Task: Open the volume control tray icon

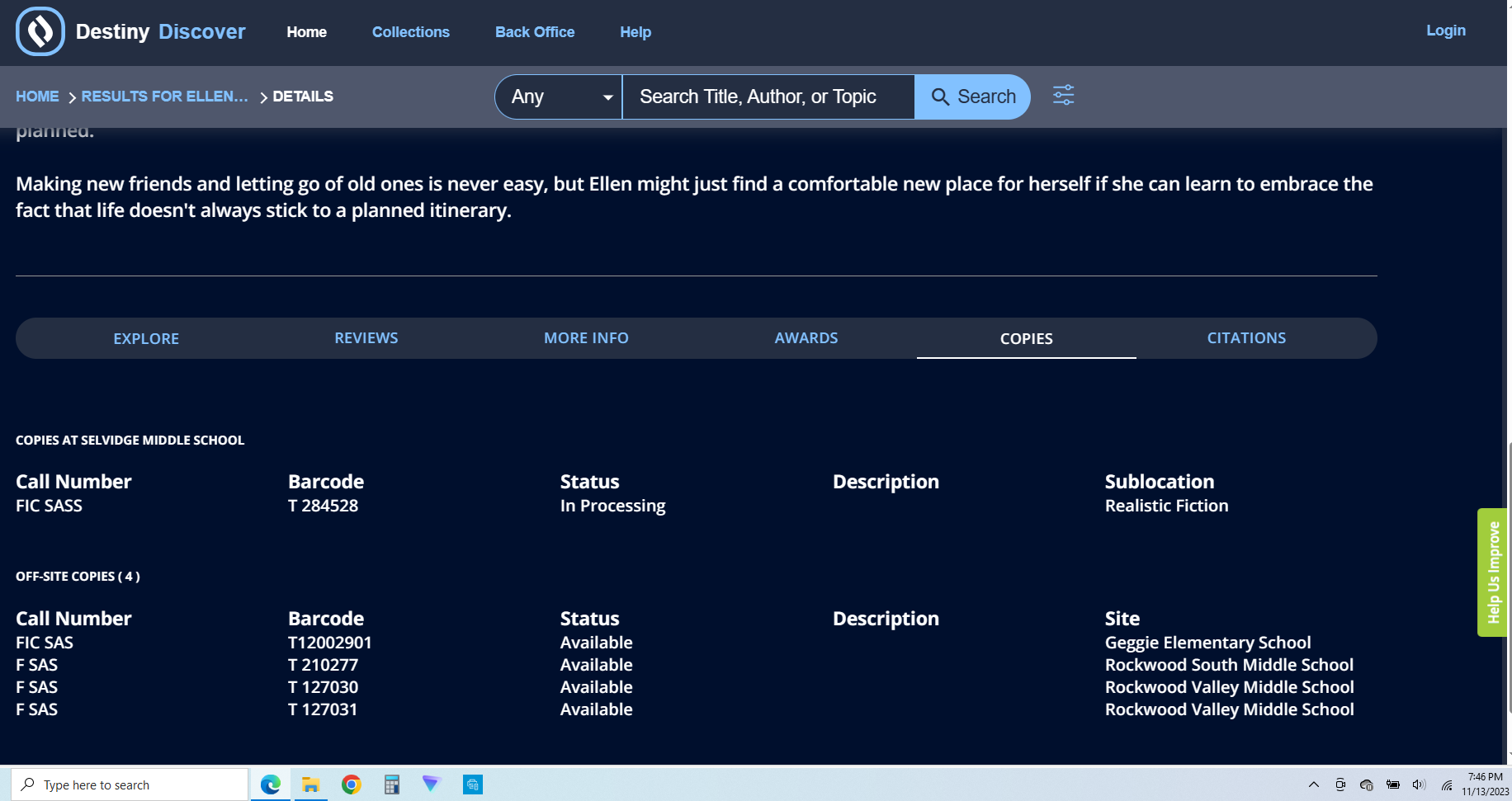Action: [1419, 785]
